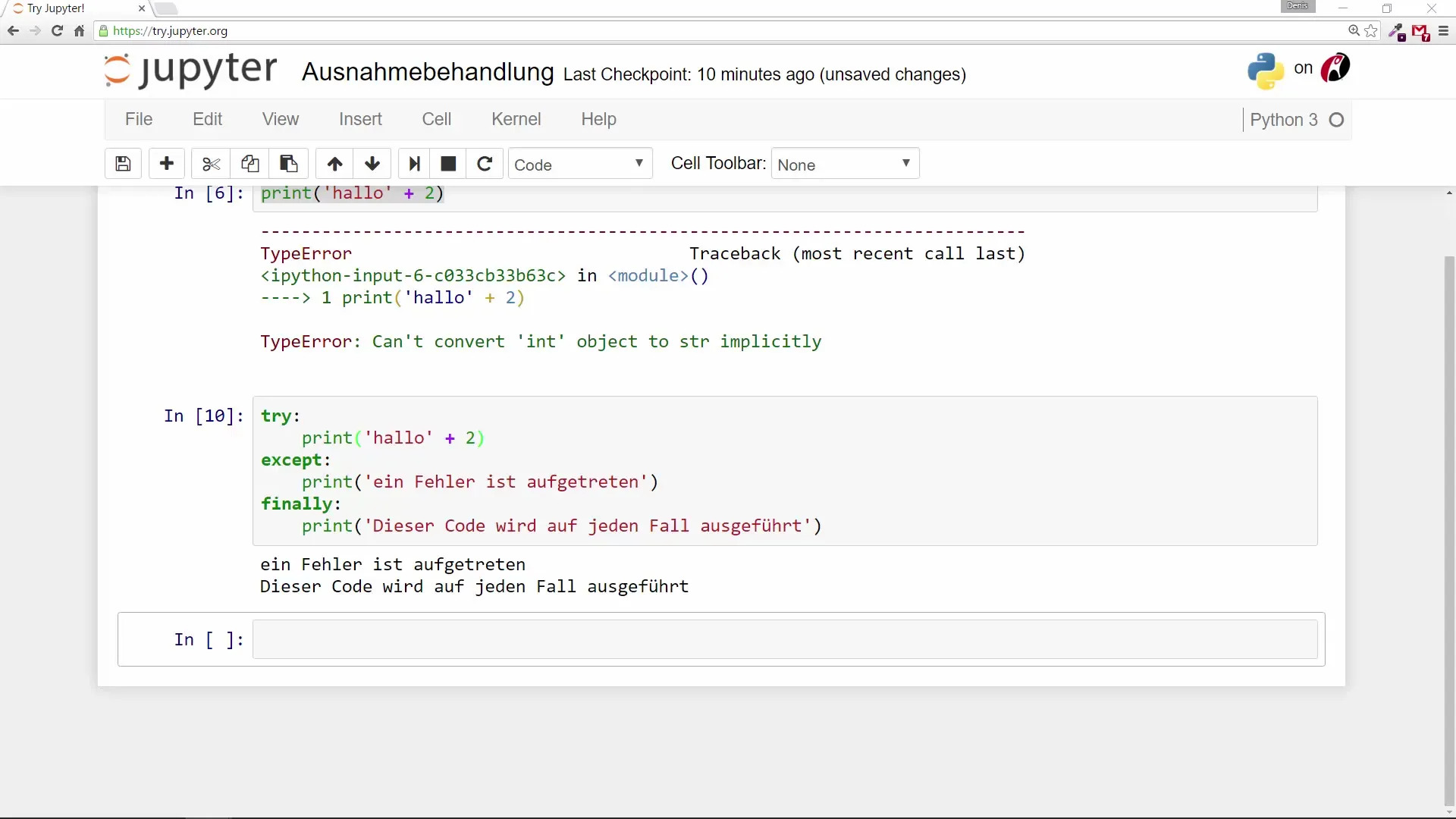This screenshot has width=1456, height=819.
Task: Move selected cell down with the arrow
Action: click(x=372, y=164)
